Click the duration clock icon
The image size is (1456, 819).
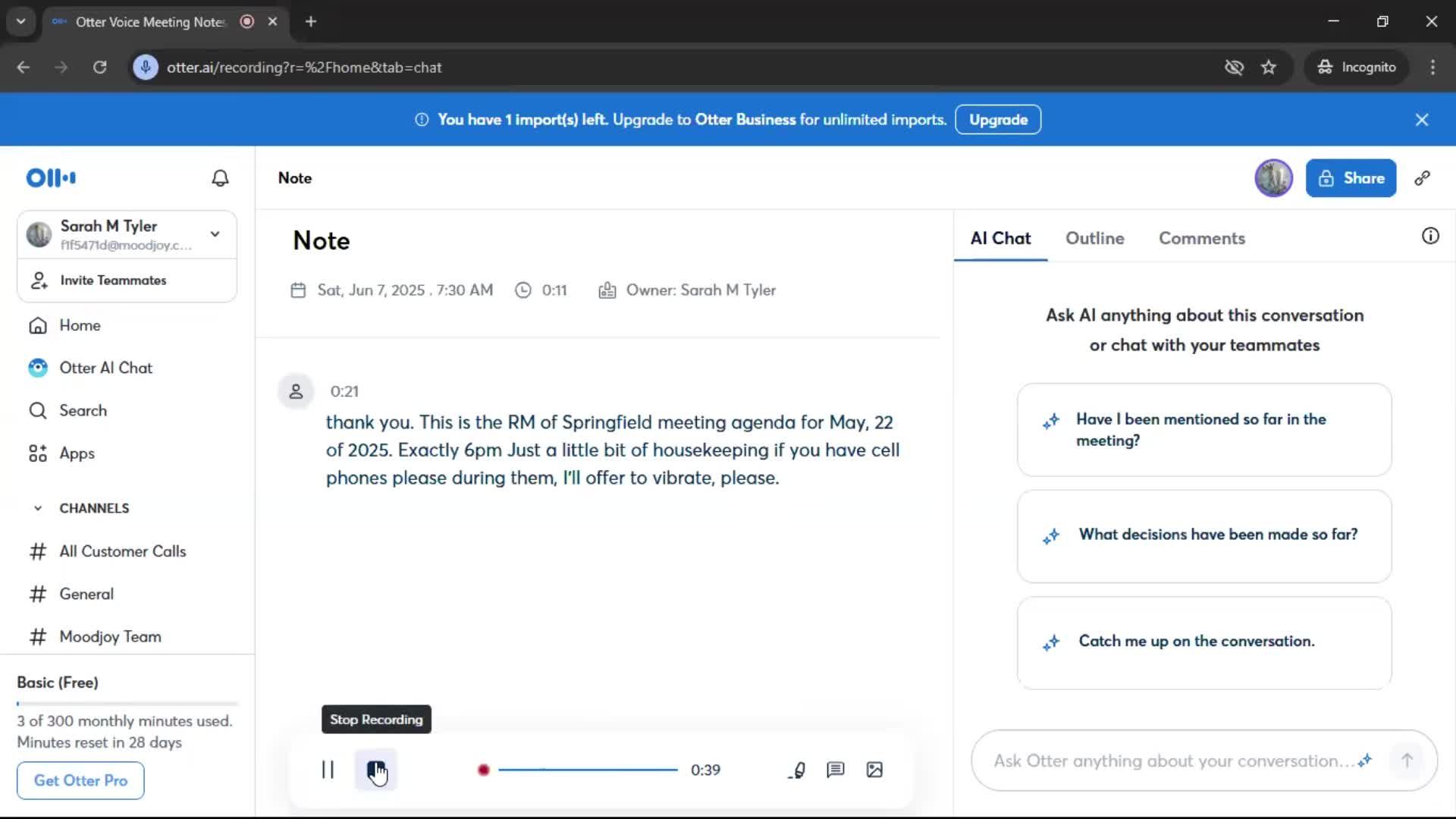tap(523, 290)
